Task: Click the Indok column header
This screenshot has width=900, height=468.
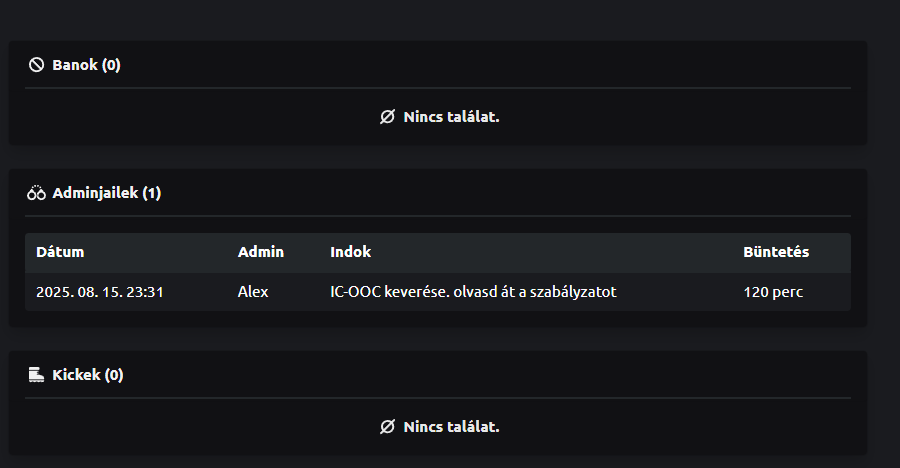Action: 351,252
